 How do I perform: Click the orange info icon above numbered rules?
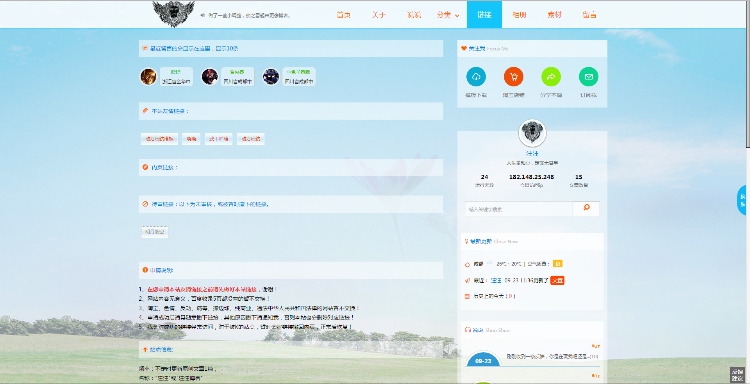pos(145,270)
